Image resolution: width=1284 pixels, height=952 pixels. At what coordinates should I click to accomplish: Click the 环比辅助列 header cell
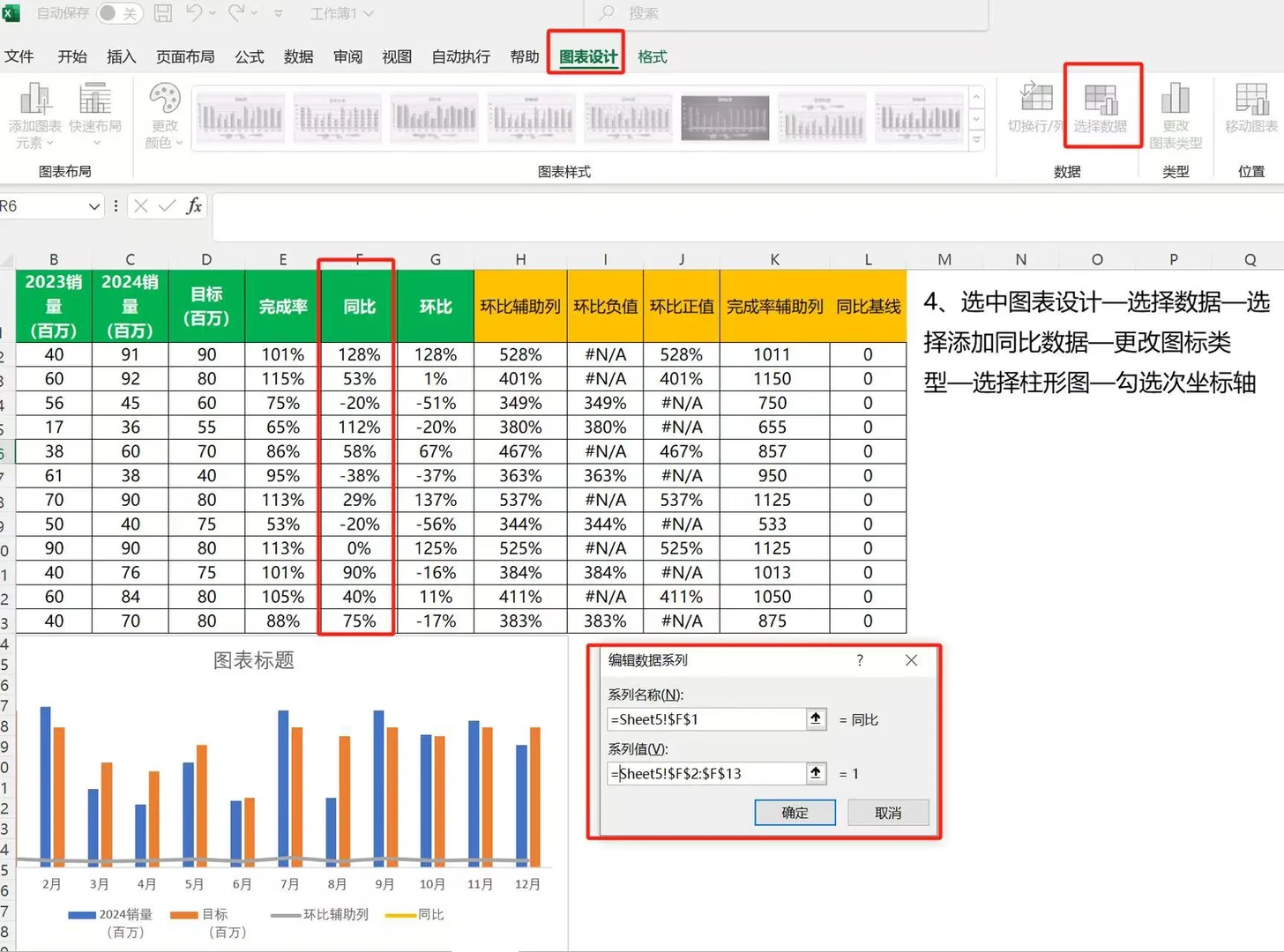coord(520,306)
